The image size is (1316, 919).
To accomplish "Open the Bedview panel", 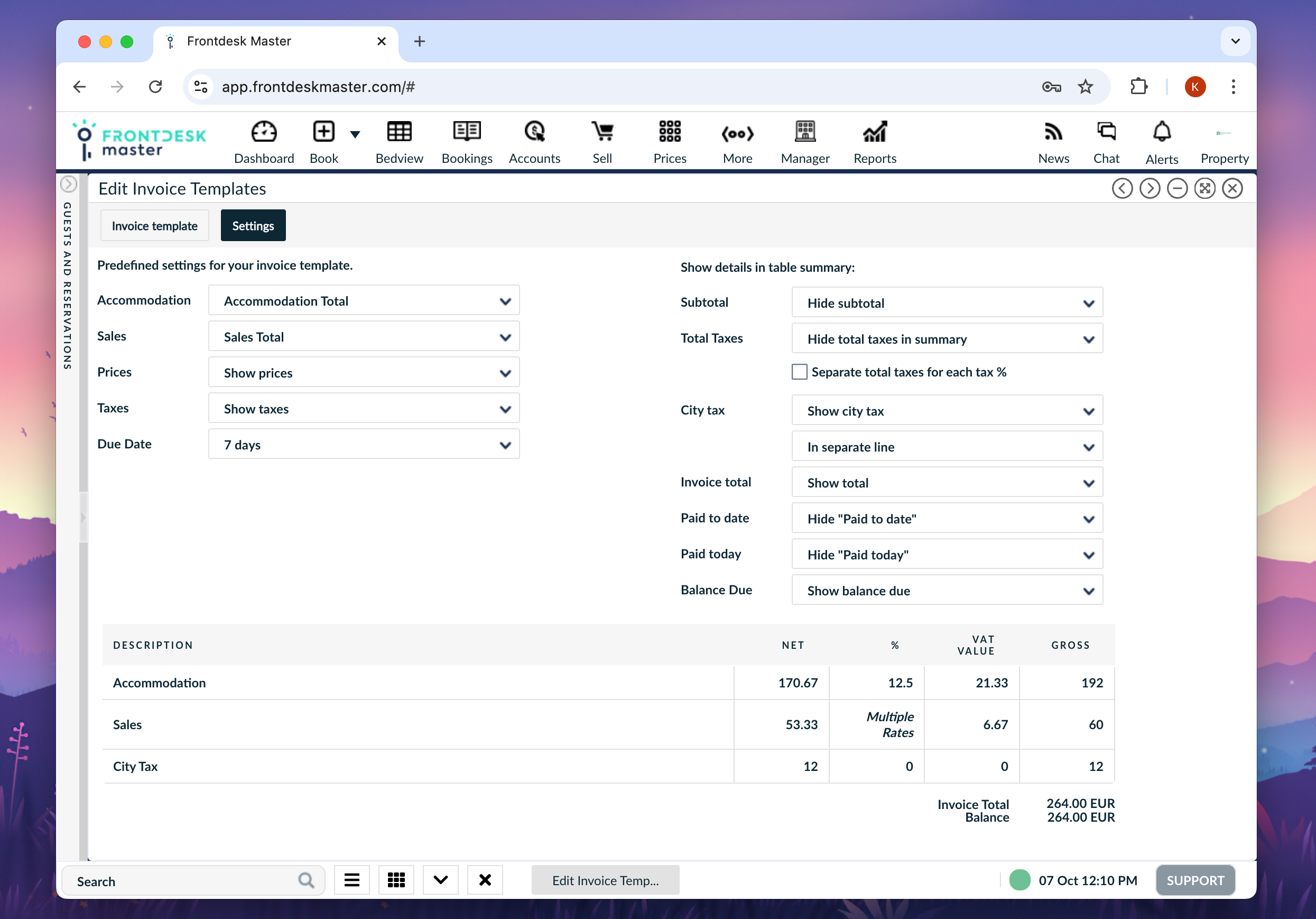I will click(x=398, y=140).
